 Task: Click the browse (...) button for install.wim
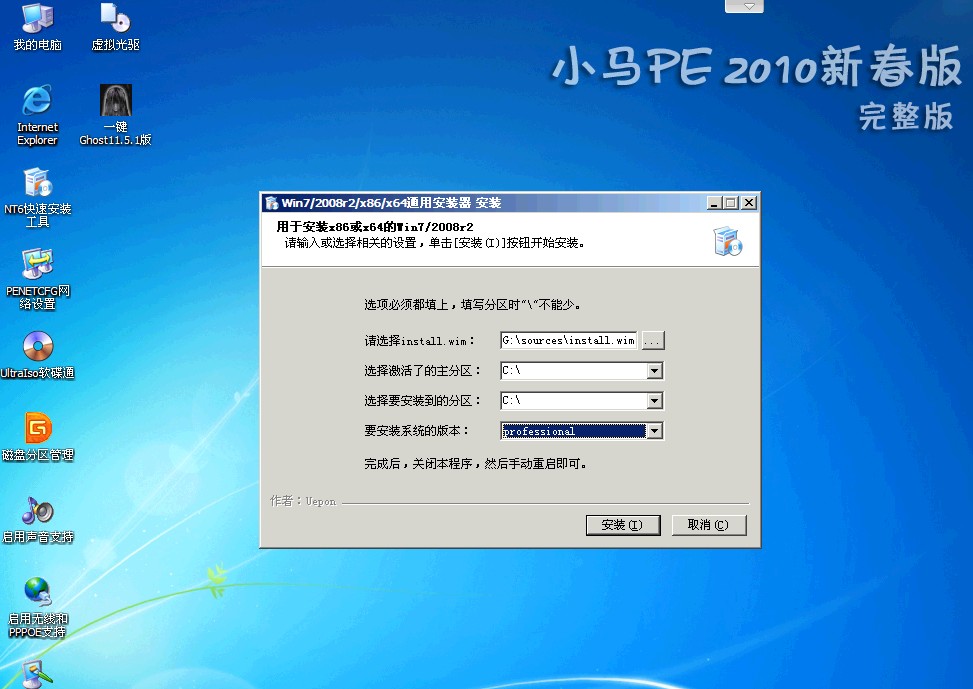[x=652, y=341]
